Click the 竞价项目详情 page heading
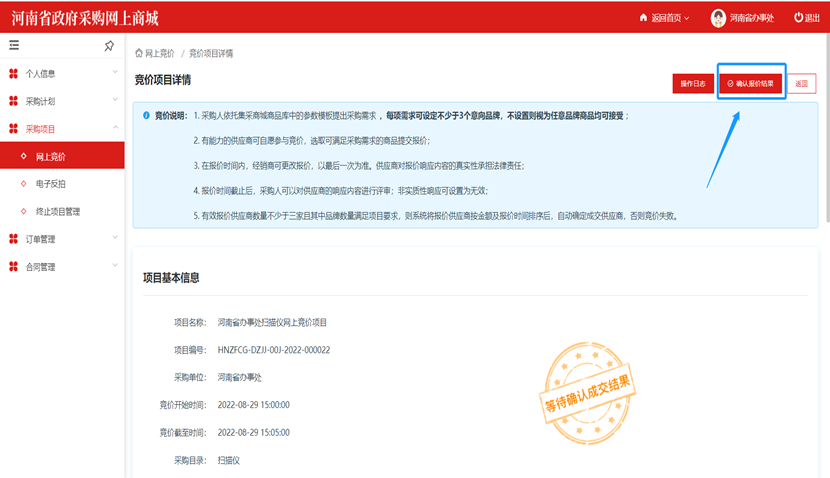This screenshot has height=478, width=830. coord(163,80)
